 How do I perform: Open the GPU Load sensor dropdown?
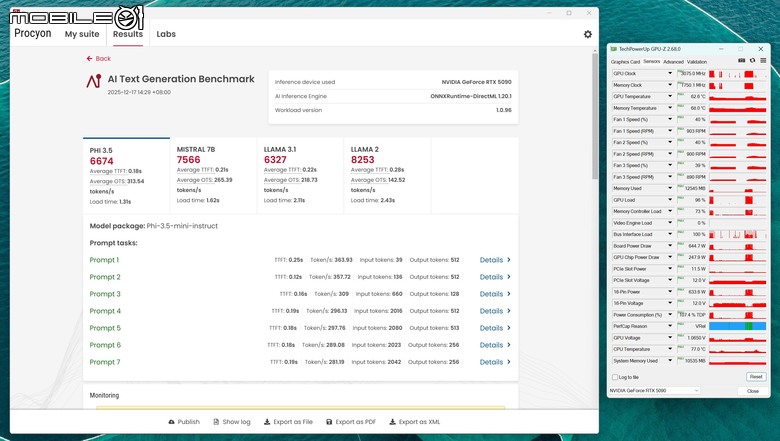coord(670,200)
